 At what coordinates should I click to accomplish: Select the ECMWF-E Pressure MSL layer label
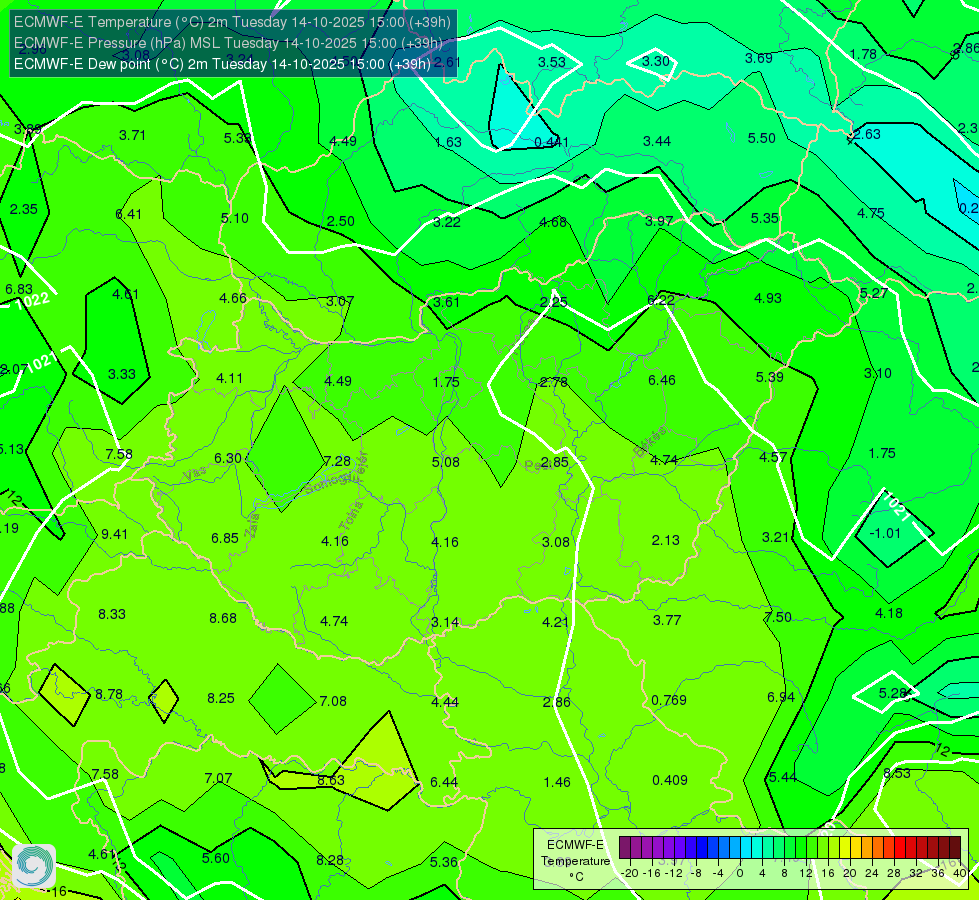[228, 43]
